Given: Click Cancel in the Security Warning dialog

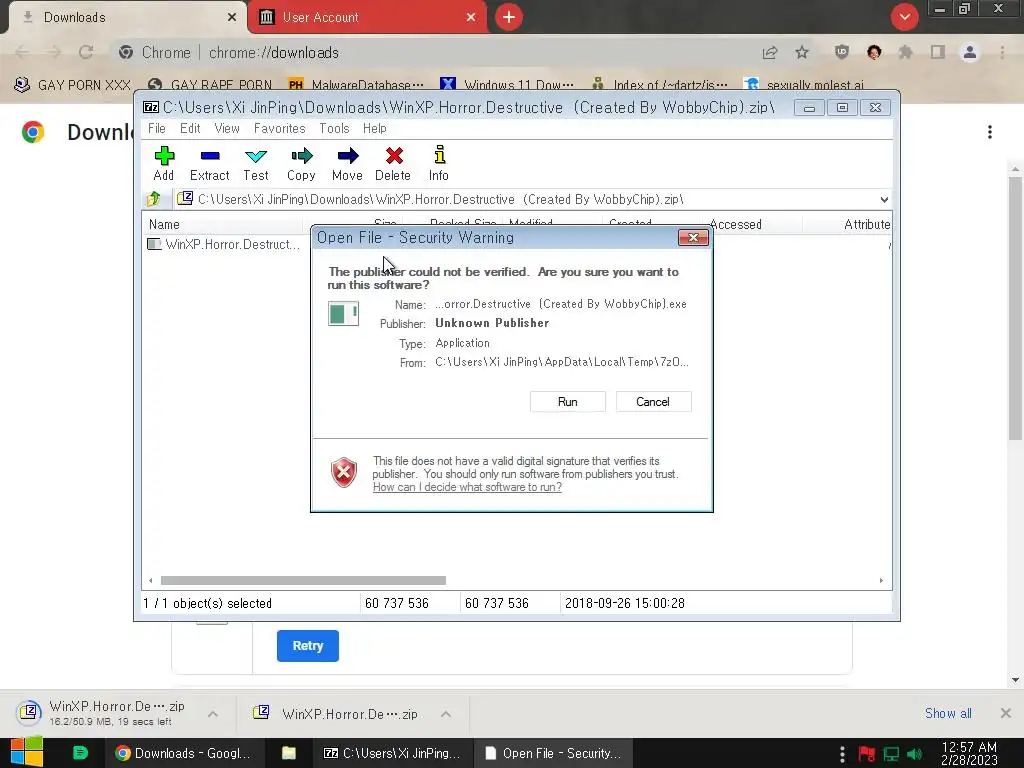Looking at the screenshot, I should tap(653, 402).
